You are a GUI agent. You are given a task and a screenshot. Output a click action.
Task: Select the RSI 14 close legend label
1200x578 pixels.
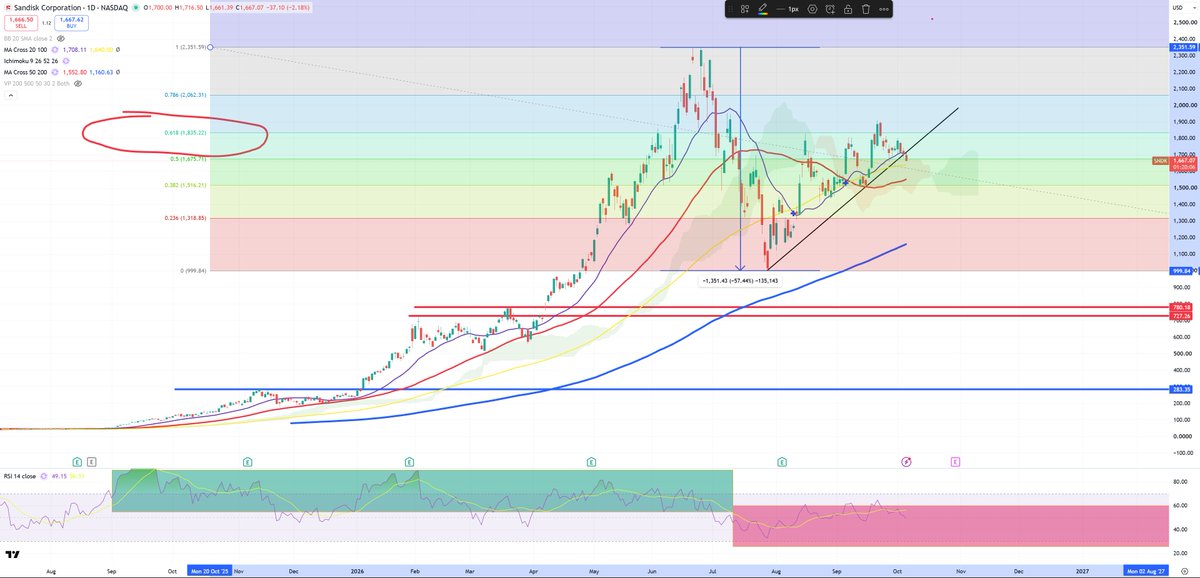[x=20, y=476]
